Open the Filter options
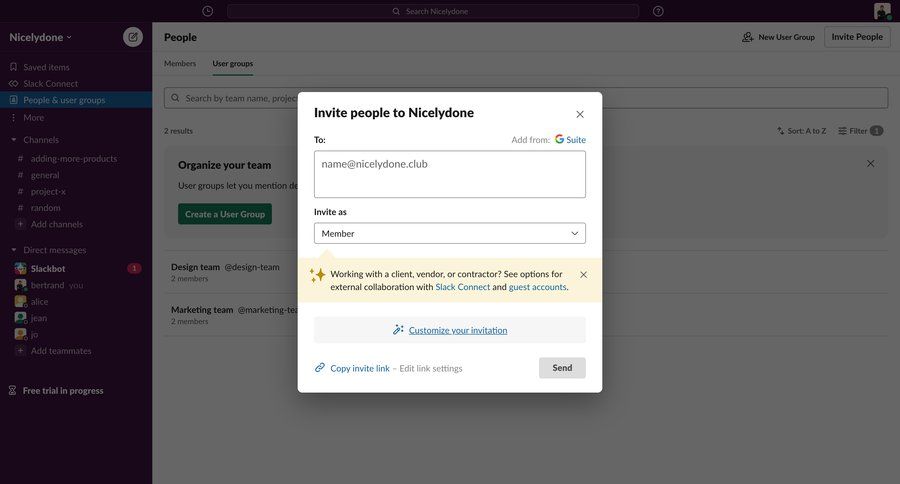 point(860,131)
